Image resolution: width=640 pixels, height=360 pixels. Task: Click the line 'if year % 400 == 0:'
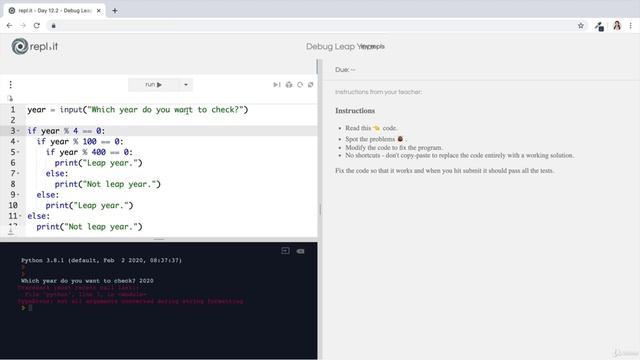89,152
